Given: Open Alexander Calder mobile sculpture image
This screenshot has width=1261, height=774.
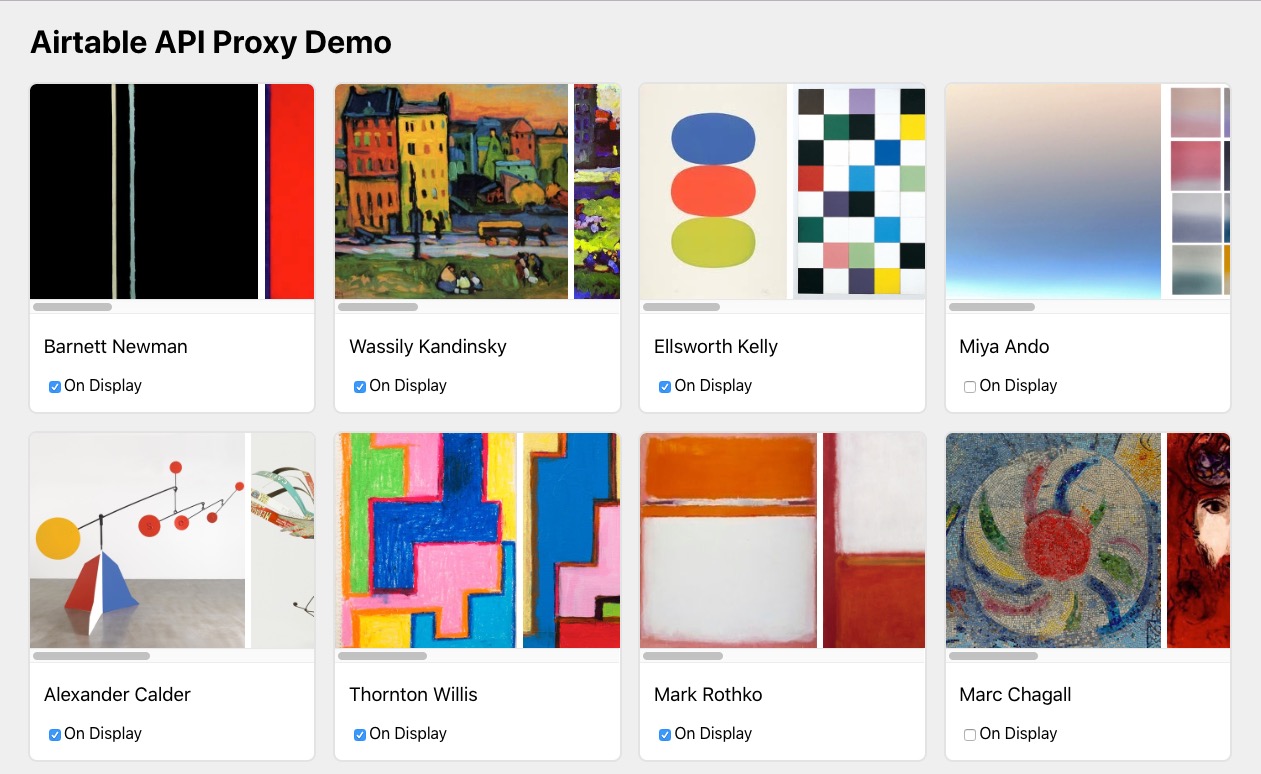Looking at the screenshot, I should pos(137,540).
